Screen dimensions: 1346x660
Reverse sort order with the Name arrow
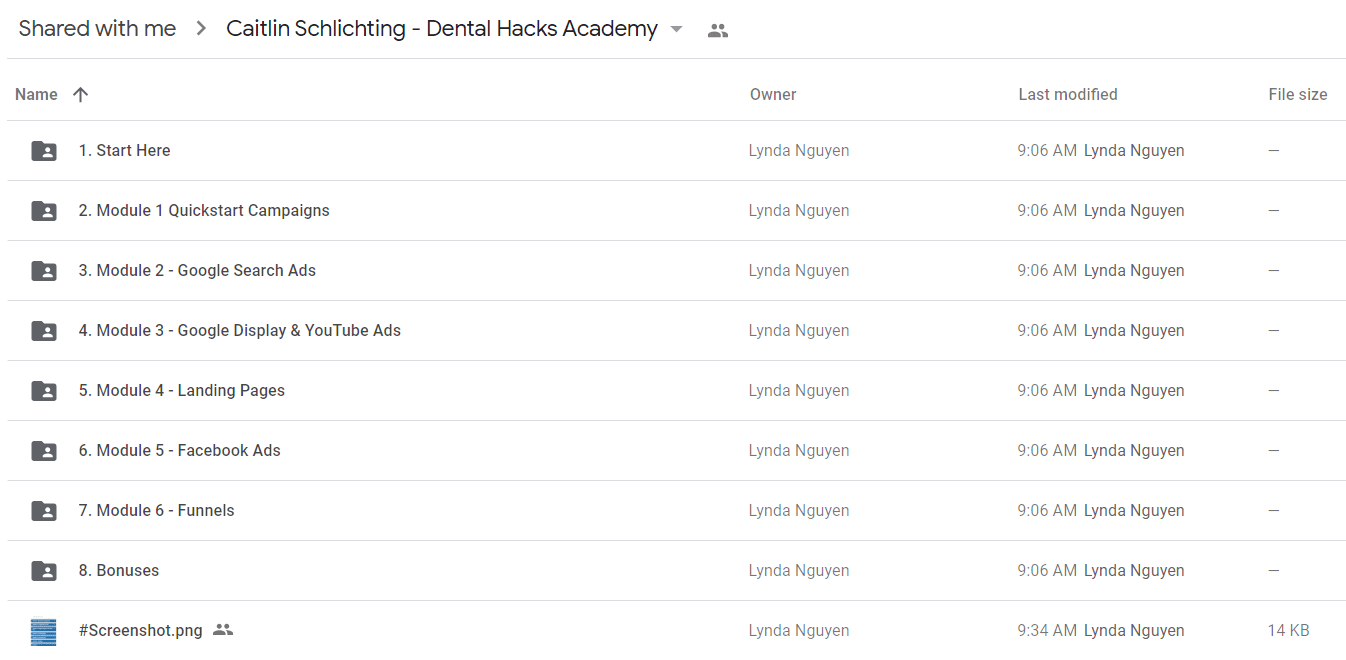(x=81, y=94)
